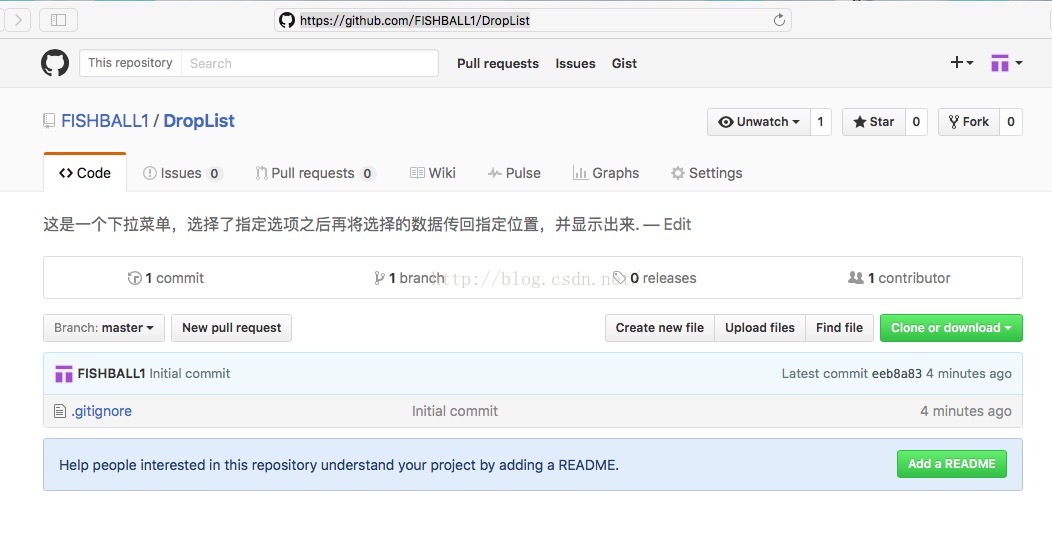The image size is (1052, 537).
Task: View the forks count of 0
Action: (x=1010, y=122)
